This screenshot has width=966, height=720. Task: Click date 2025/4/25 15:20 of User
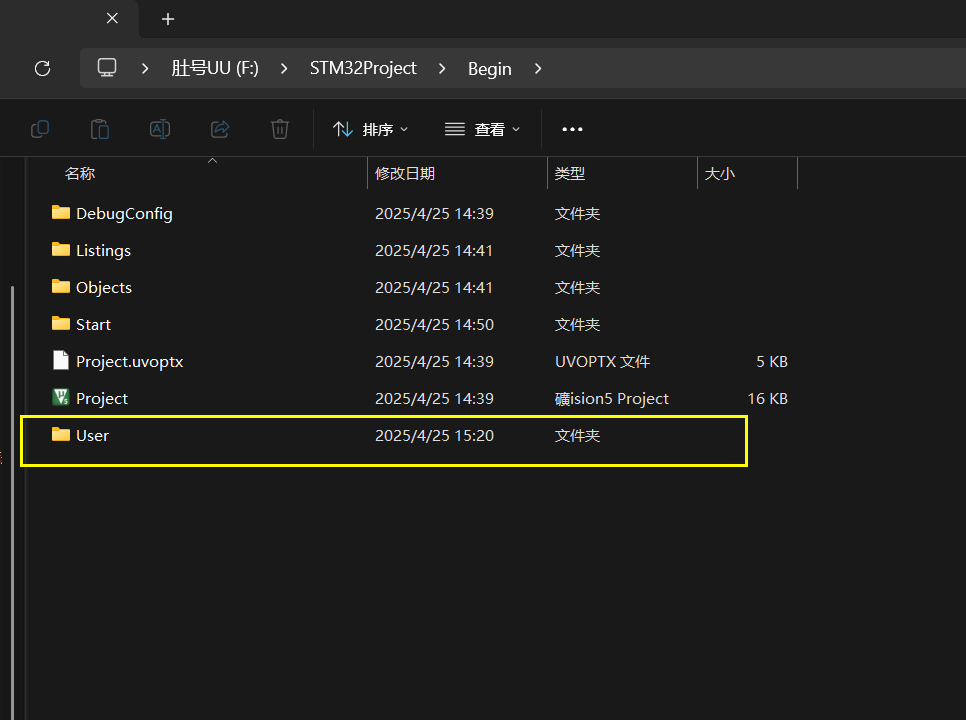[x=434, y=435]
